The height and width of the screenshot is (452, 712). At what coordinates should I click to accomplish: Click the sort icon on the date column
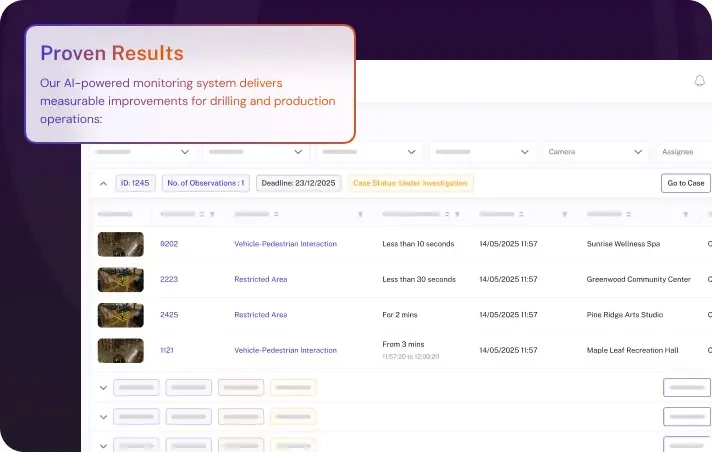[x=521, y=214]
